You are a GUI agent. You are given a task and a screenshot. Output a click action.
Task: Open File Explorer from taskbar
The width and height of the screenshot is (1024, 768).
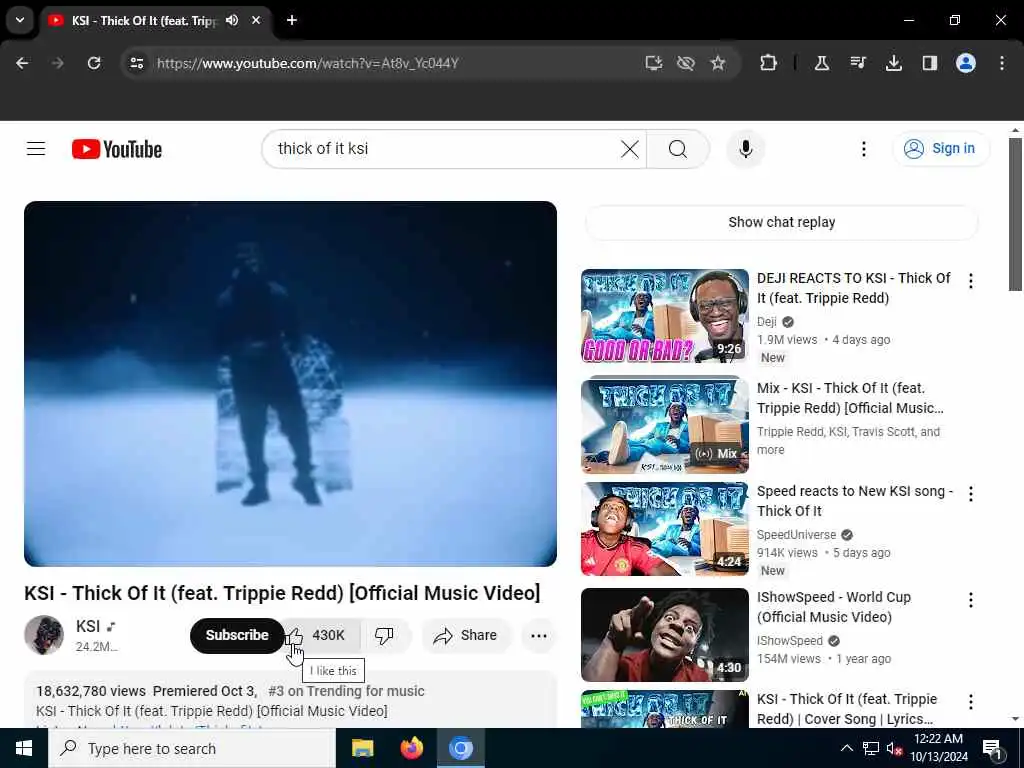tap(362, 748)
